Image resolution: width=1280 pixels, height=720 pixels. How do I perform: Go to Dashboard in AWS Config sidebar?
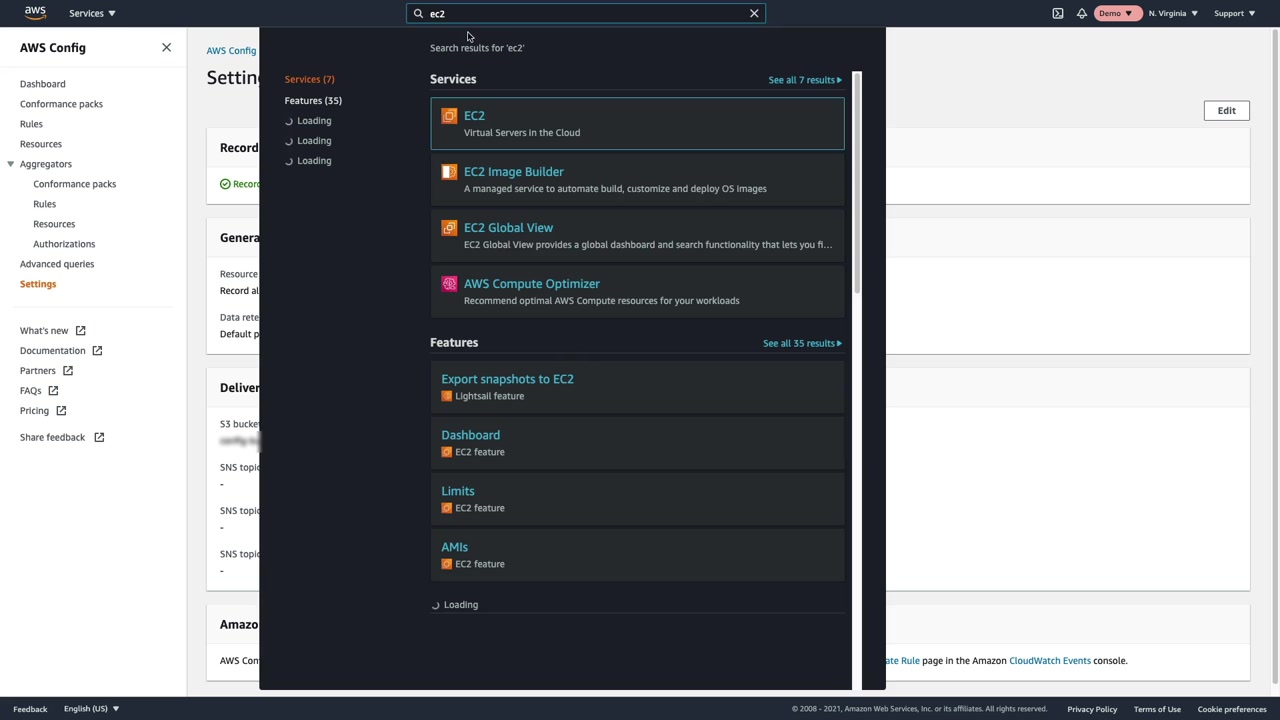tap(43, 84)
